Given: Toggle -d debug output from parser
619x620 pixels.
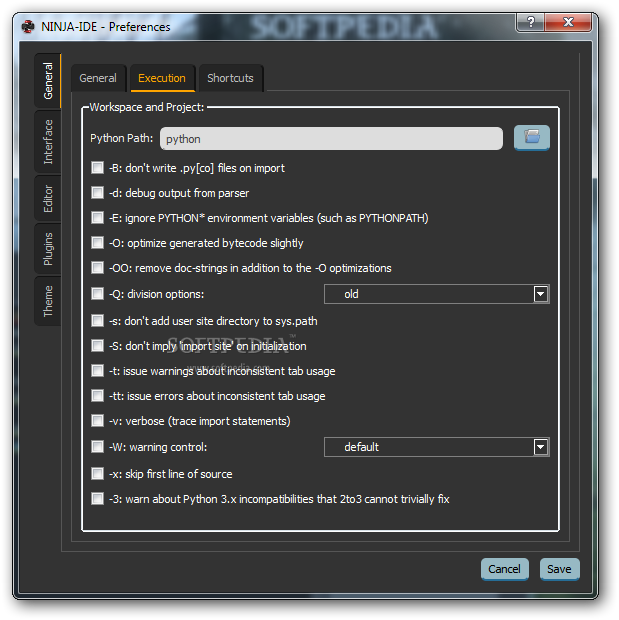Looking at the screenshot, I should 97,193.
